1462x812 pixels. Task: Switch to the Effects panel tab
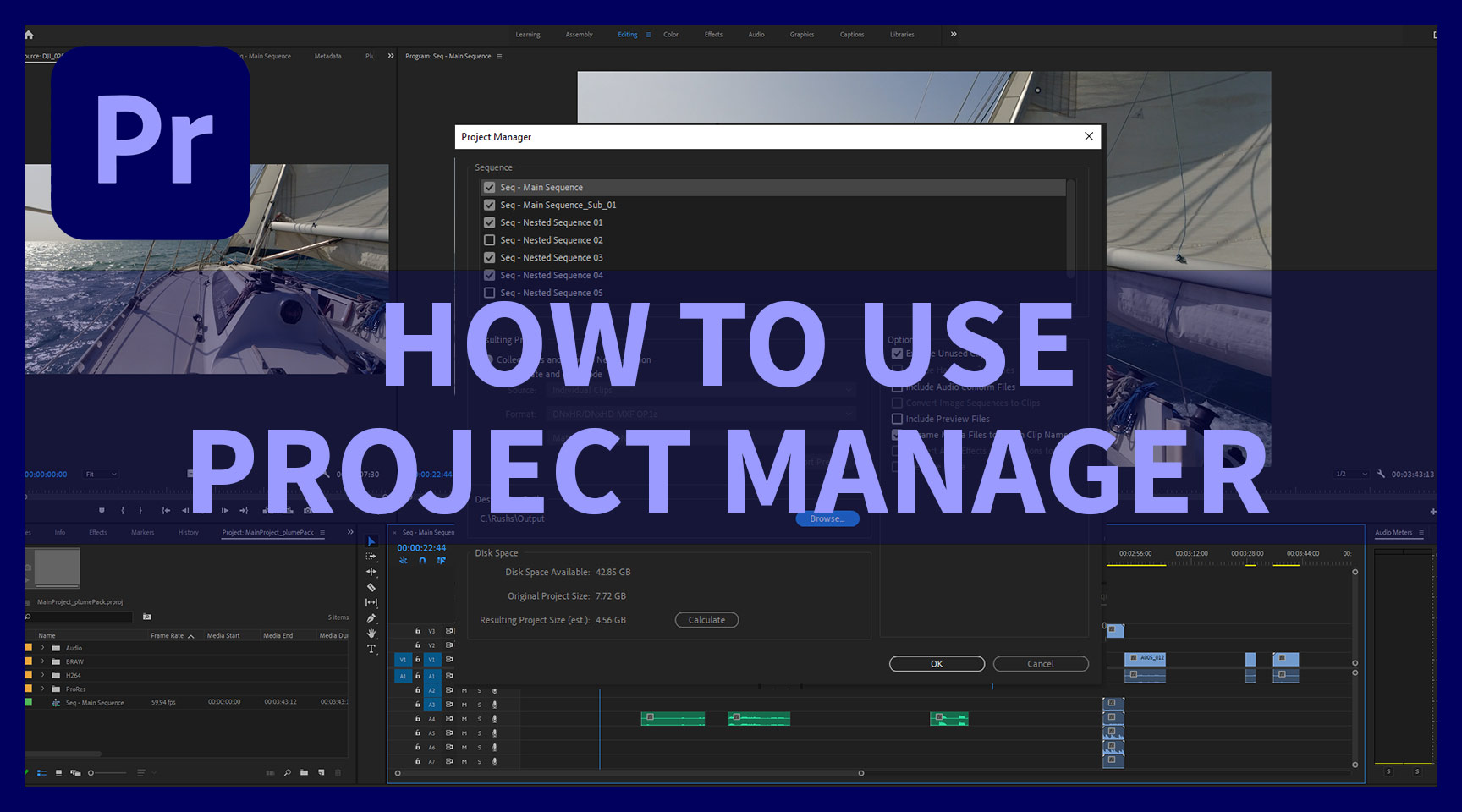[98, 532]
